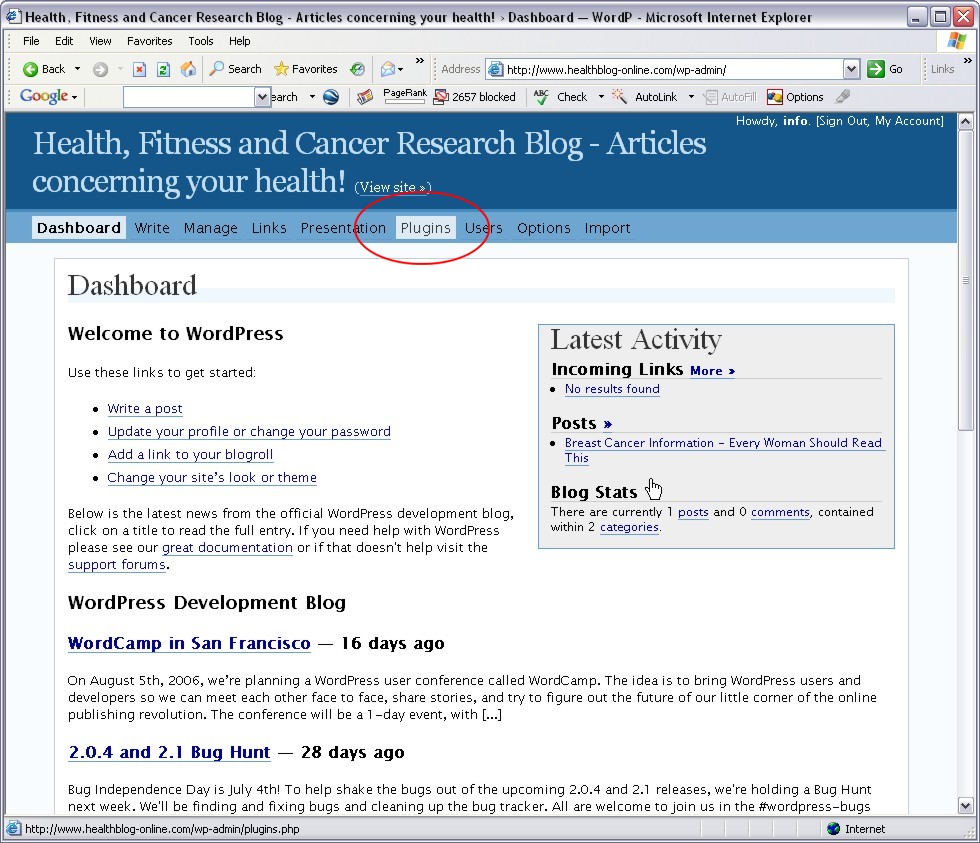Open the View menu

[100, 41]
